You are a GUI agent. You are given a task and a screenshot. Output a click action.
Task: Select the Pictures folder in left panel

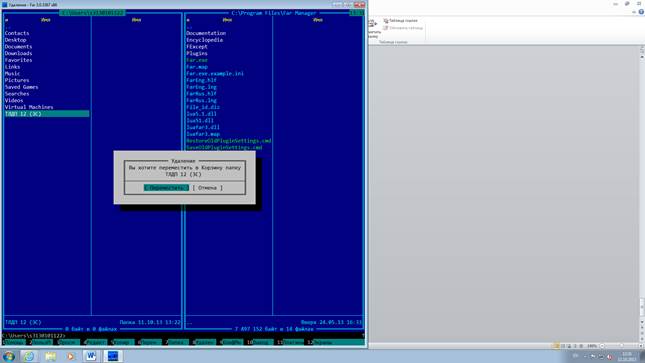coord(17,80)
